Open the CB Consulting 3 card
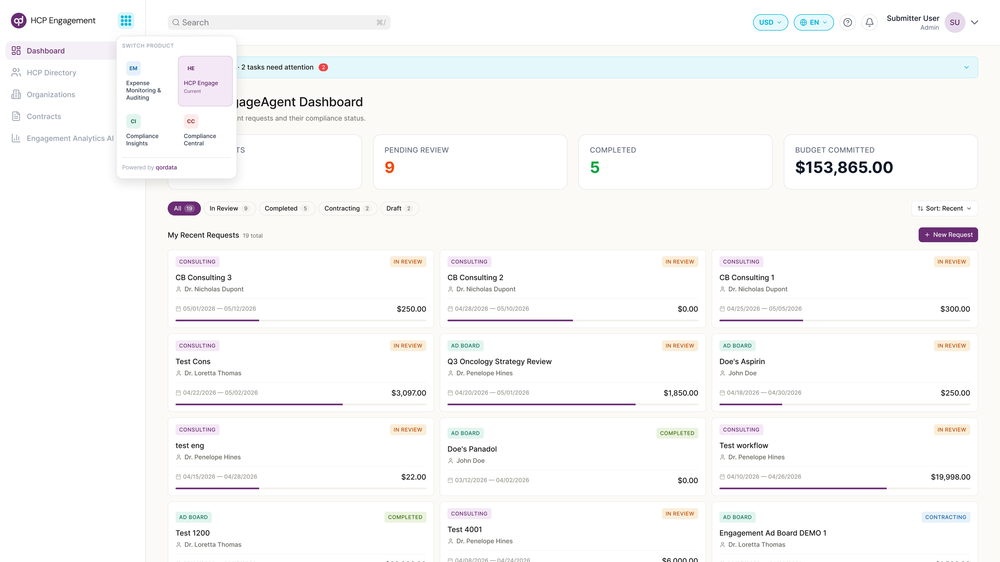Image resolution: width=1000 pixels, height=562 pixels. point(300,288)
